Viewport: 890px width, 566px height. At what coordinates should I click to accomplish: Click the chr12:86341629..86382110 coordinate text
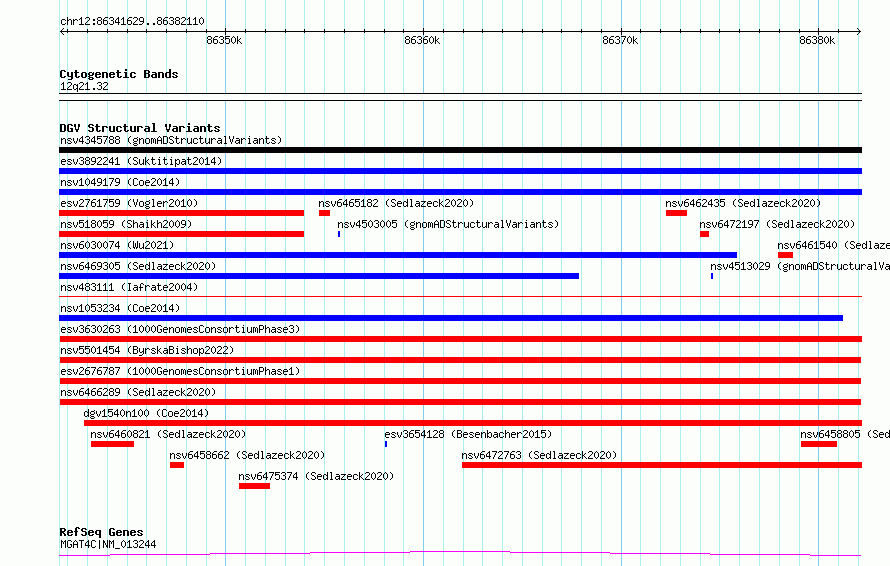point(132,21)
